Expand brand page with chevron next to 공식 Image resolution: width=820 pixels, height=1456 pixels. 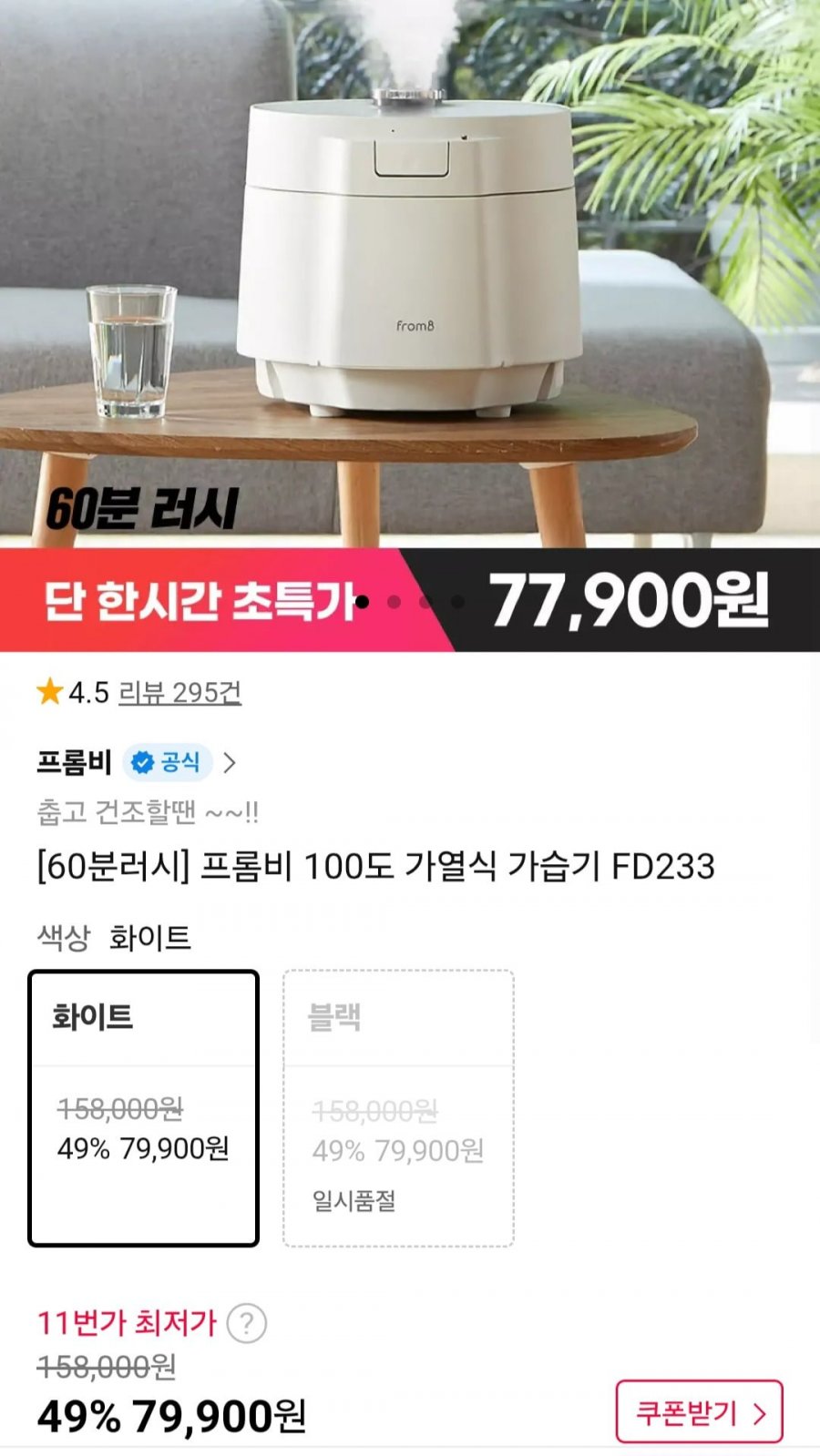230,762
